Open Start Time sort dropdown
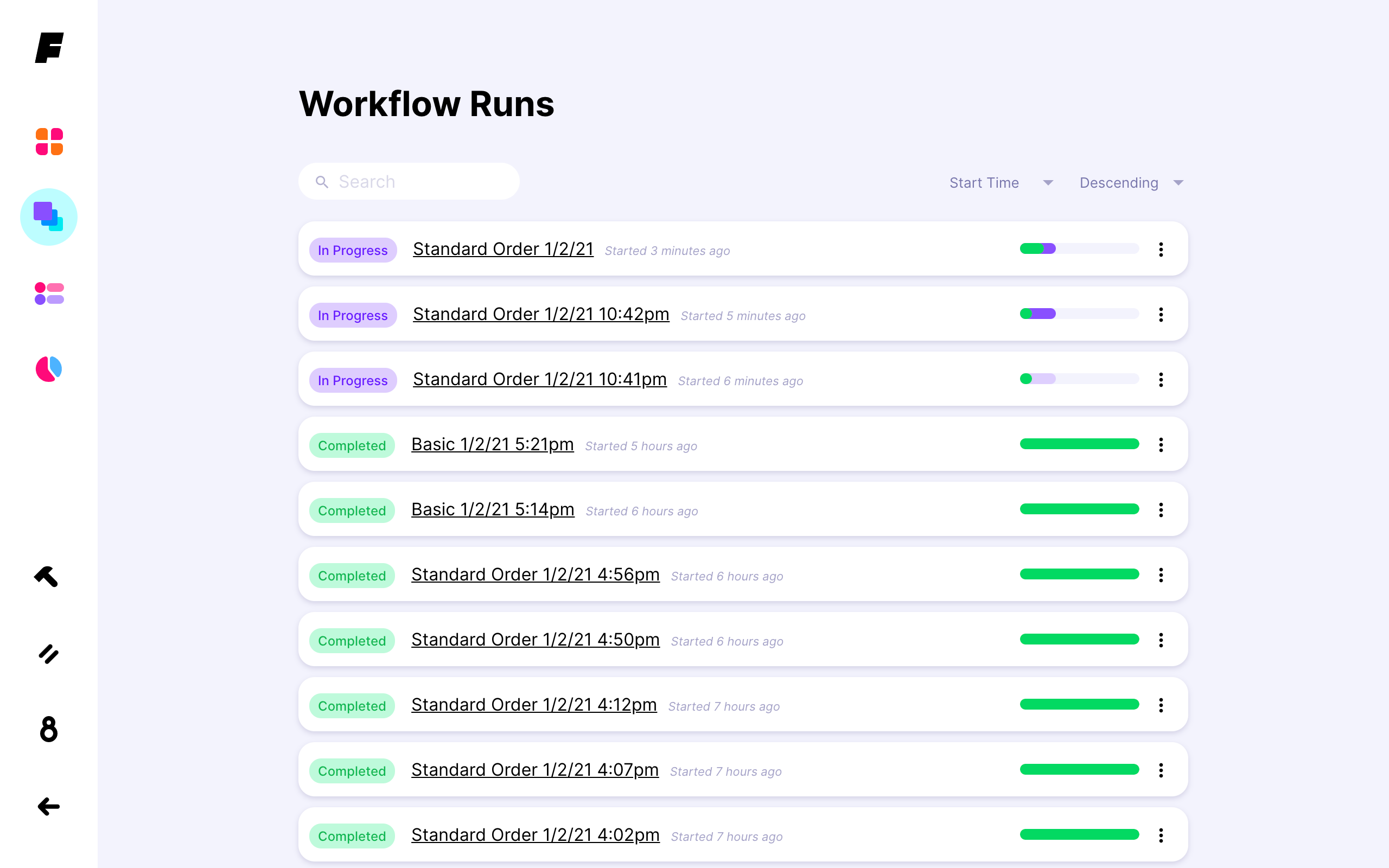This screenshot has height=868, width=1389. pos(1001,183)
